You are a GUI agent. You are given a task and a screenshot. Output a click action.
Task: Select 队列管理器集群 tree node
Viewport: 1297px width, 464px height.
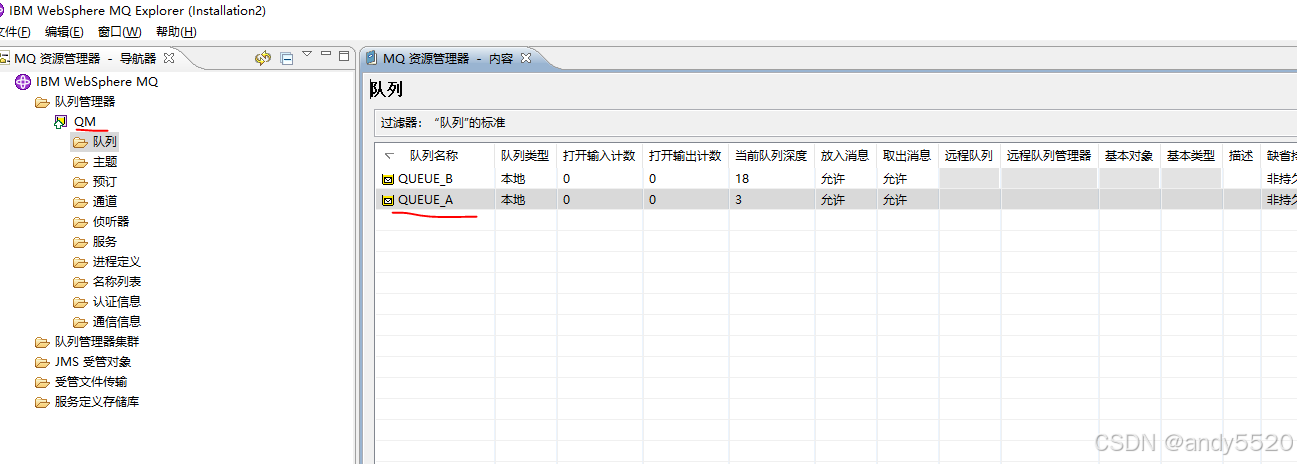pyautogui.click(x=97, y=342)
